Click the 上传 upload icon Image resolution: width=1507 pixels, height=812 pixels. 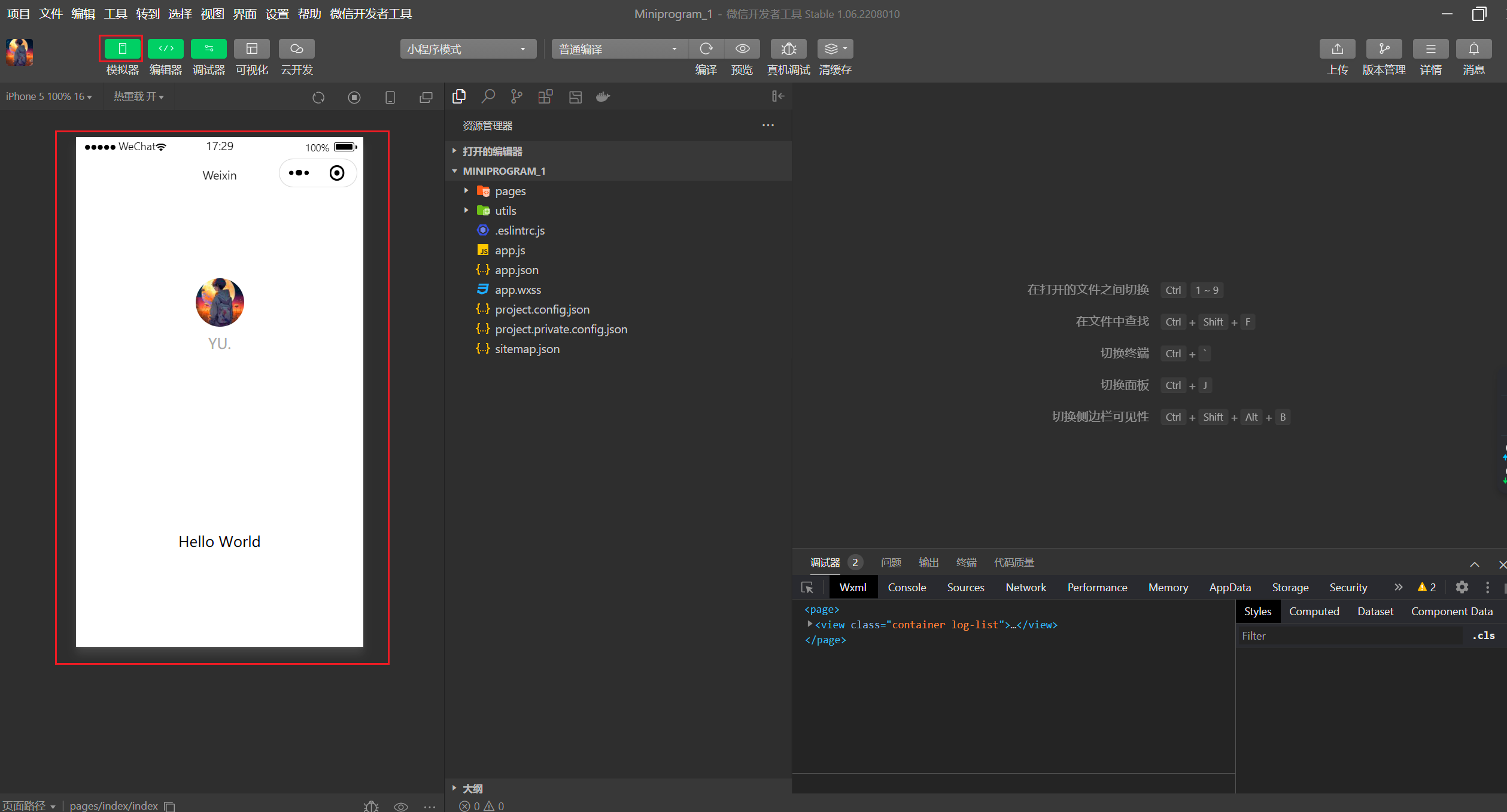click(1338, 48)
